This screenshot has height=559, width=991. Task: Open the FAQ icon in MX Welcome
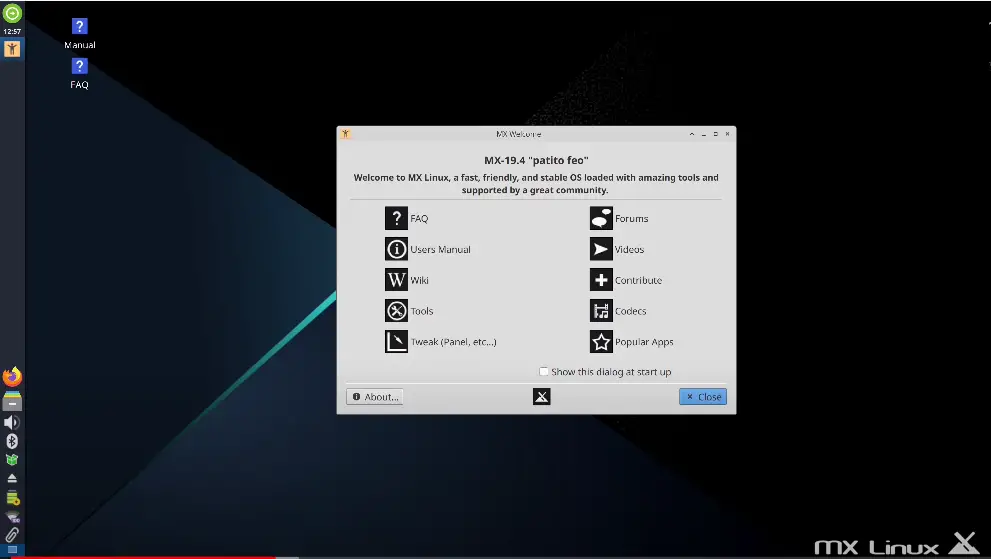[396, 218]
